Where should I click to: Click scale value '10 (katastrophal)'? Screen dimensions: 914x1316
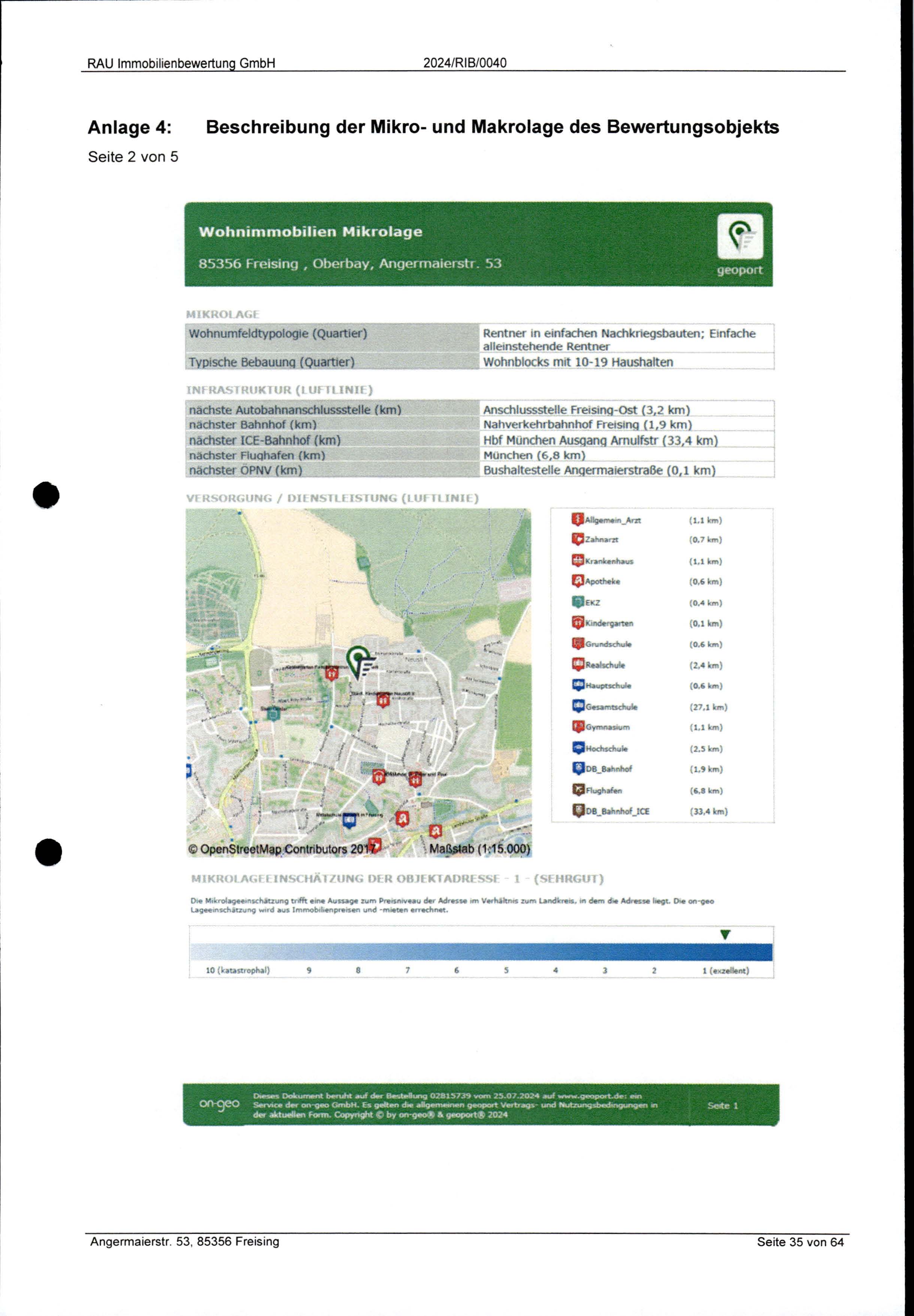point(237,970)
